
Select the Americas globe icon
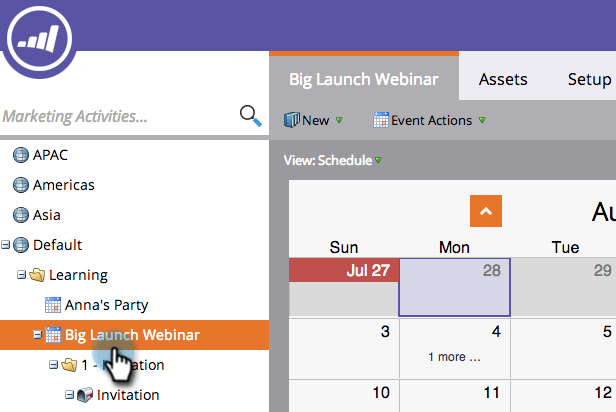coord(20,185)
